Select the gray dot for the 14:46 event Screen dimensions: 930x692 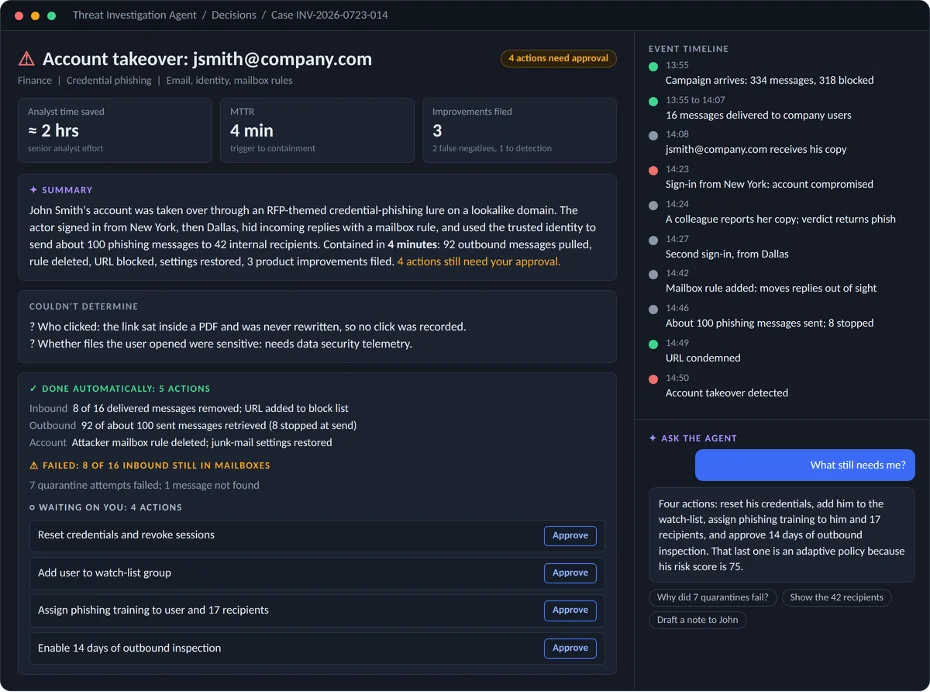(x=653, y=310)
